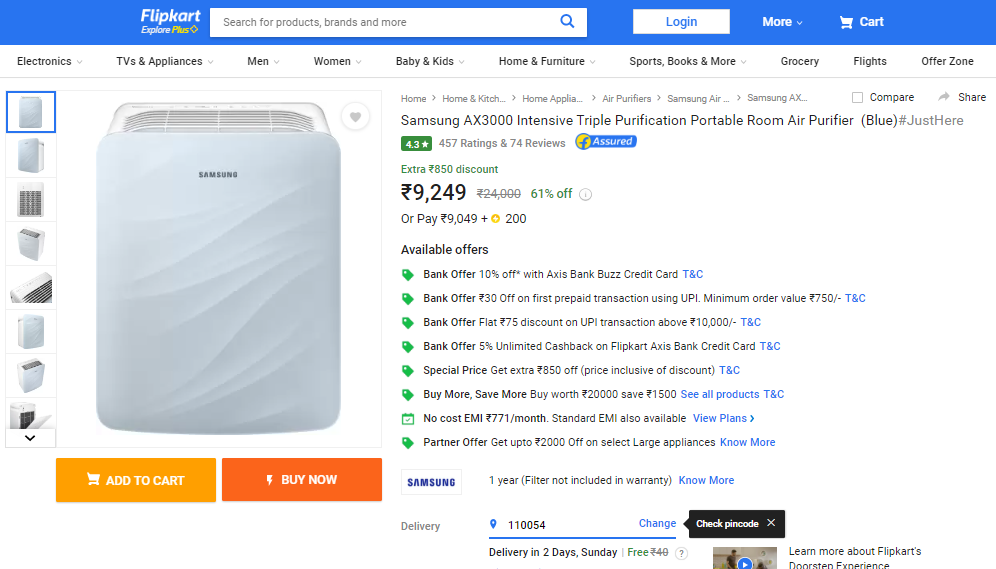
Task: Open T&C for Buy More, Save More
Action: [x=773, y=394]
